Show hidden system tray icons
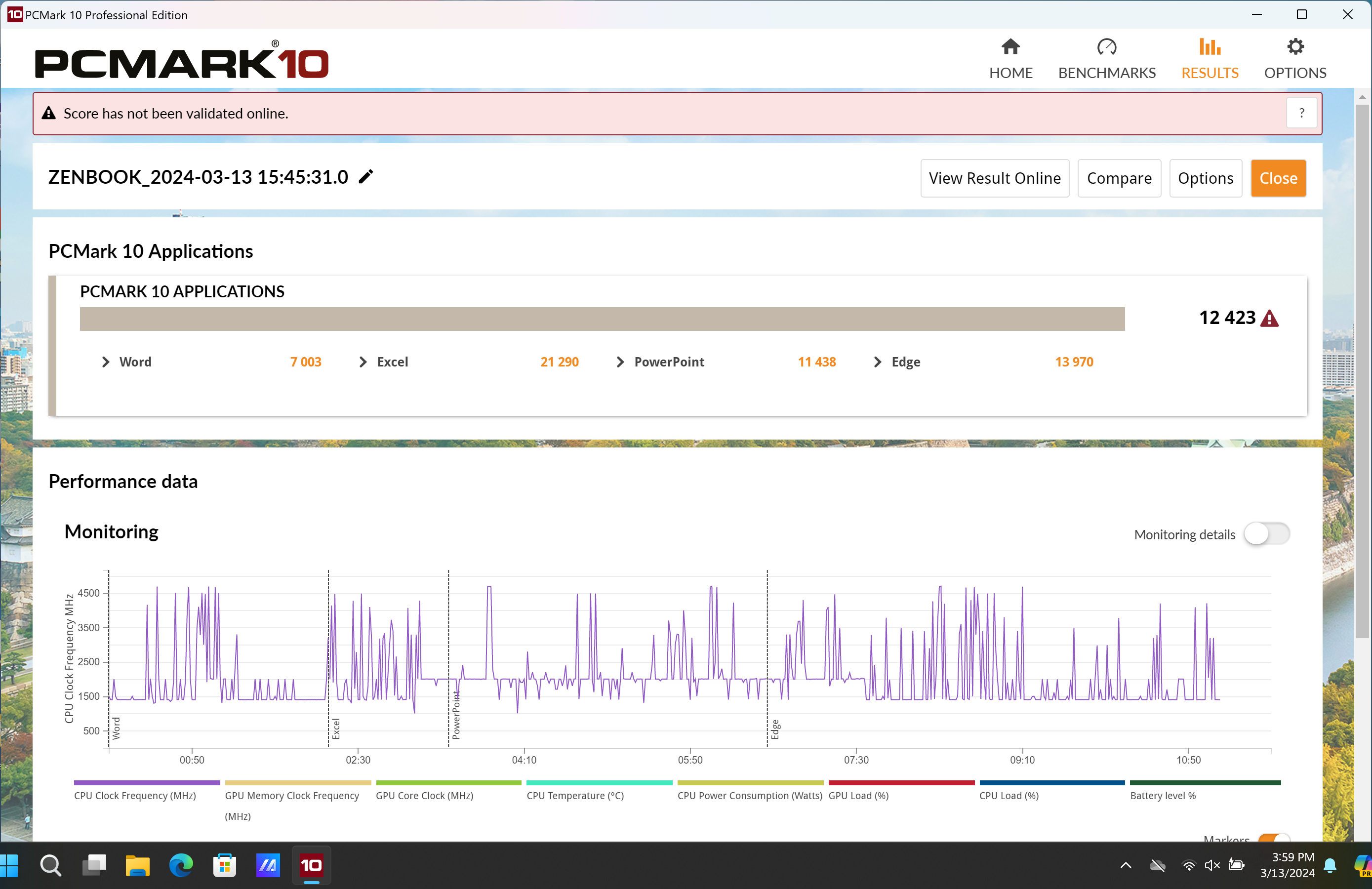This screenshot has width=1372, height=889. (x=1125, y=865)
